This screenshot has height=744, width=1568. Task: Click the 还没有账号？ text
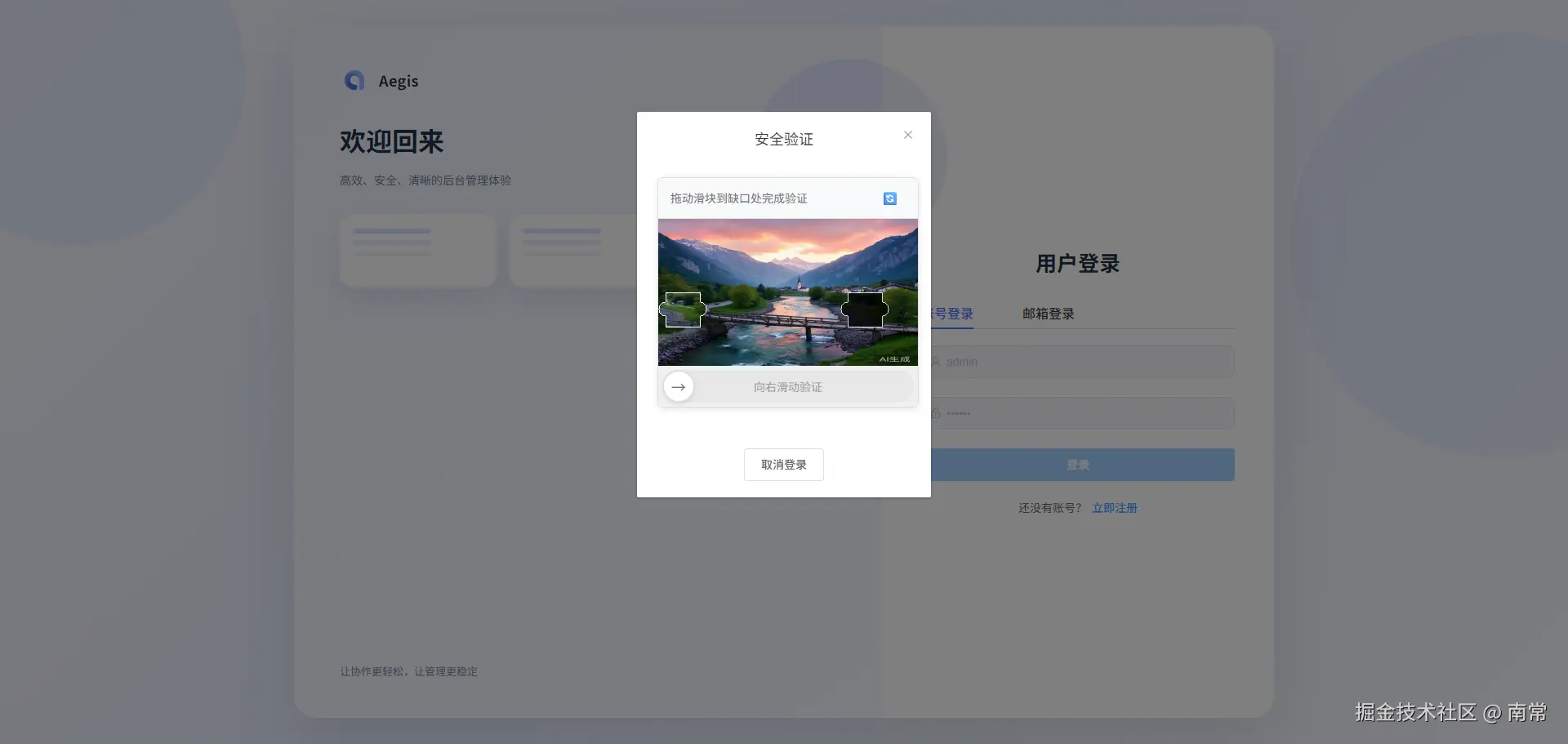(x=1050, y=508)
